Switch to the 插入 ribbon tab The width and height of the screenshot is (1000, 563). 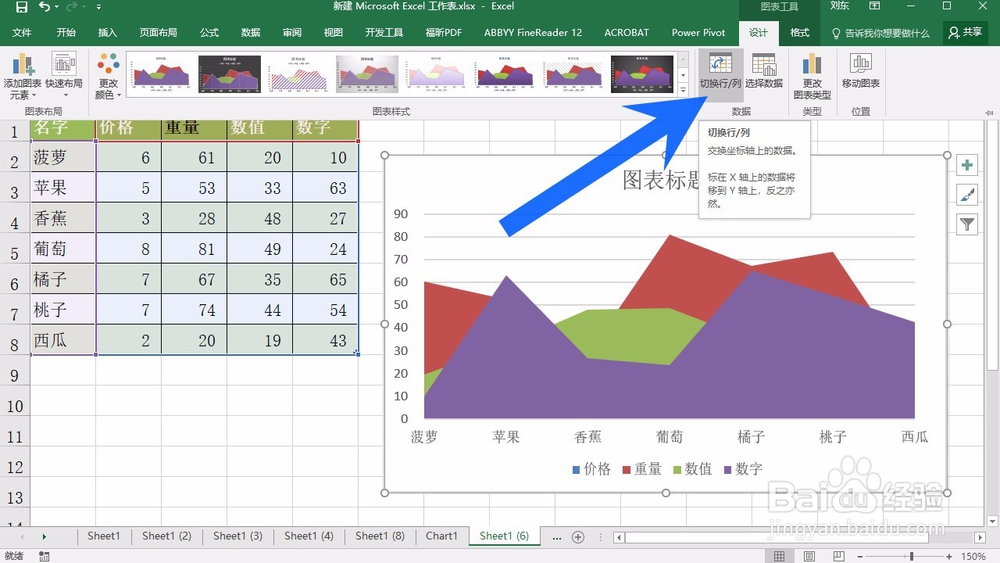[107, 33]
